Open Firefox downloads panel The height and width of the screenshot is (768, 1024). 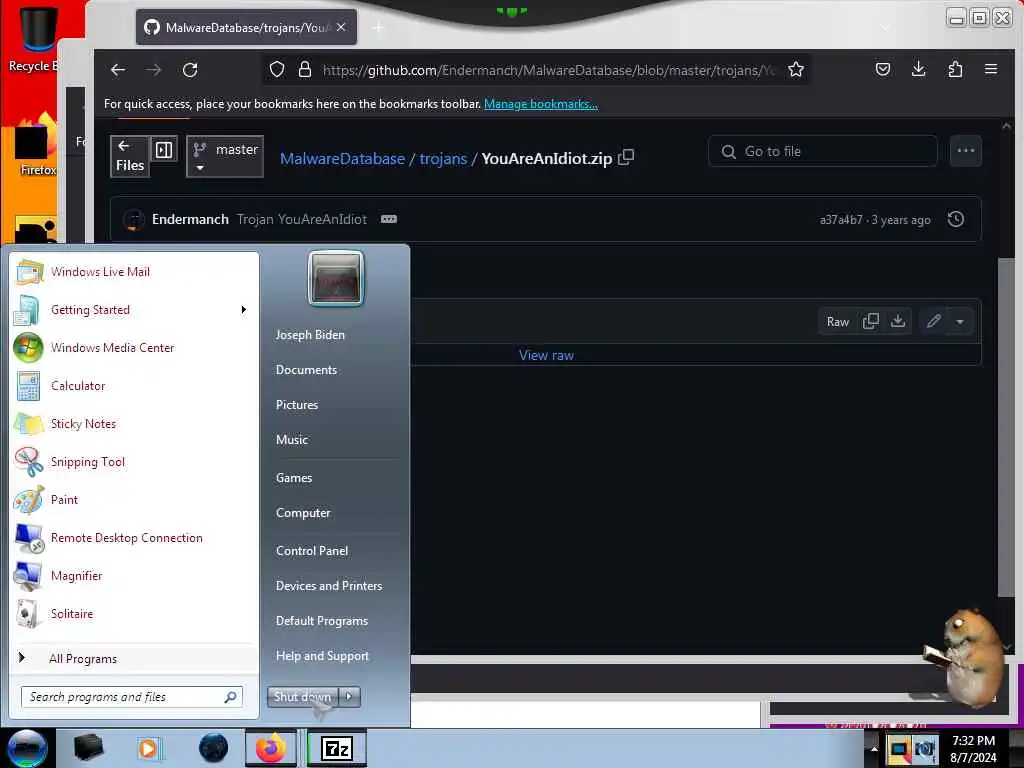coord(918,69)
